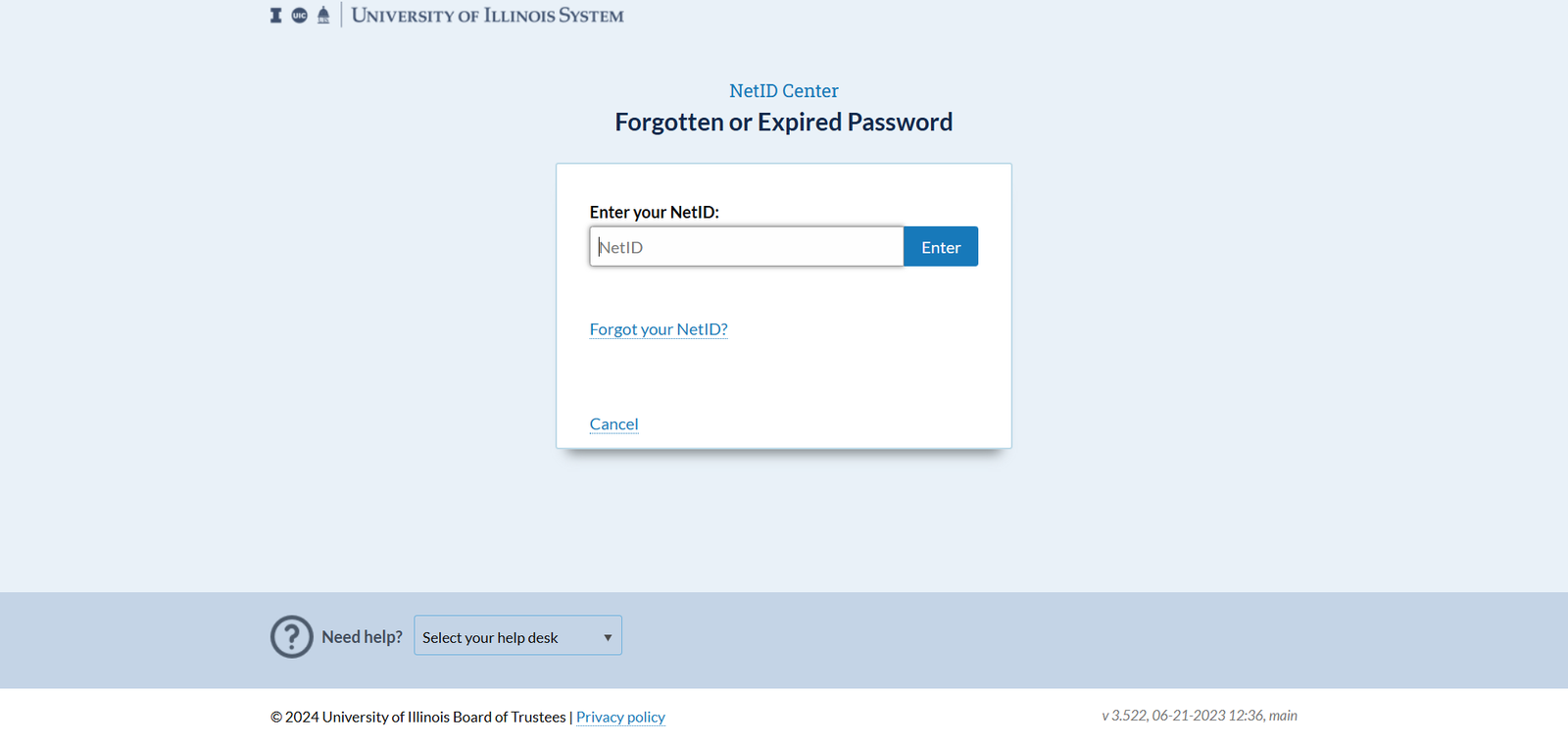Image resolution: width=1568 pixels, height=745 pixels.
Task: View the Privacy policy
Action: click(x=620, y=717)
